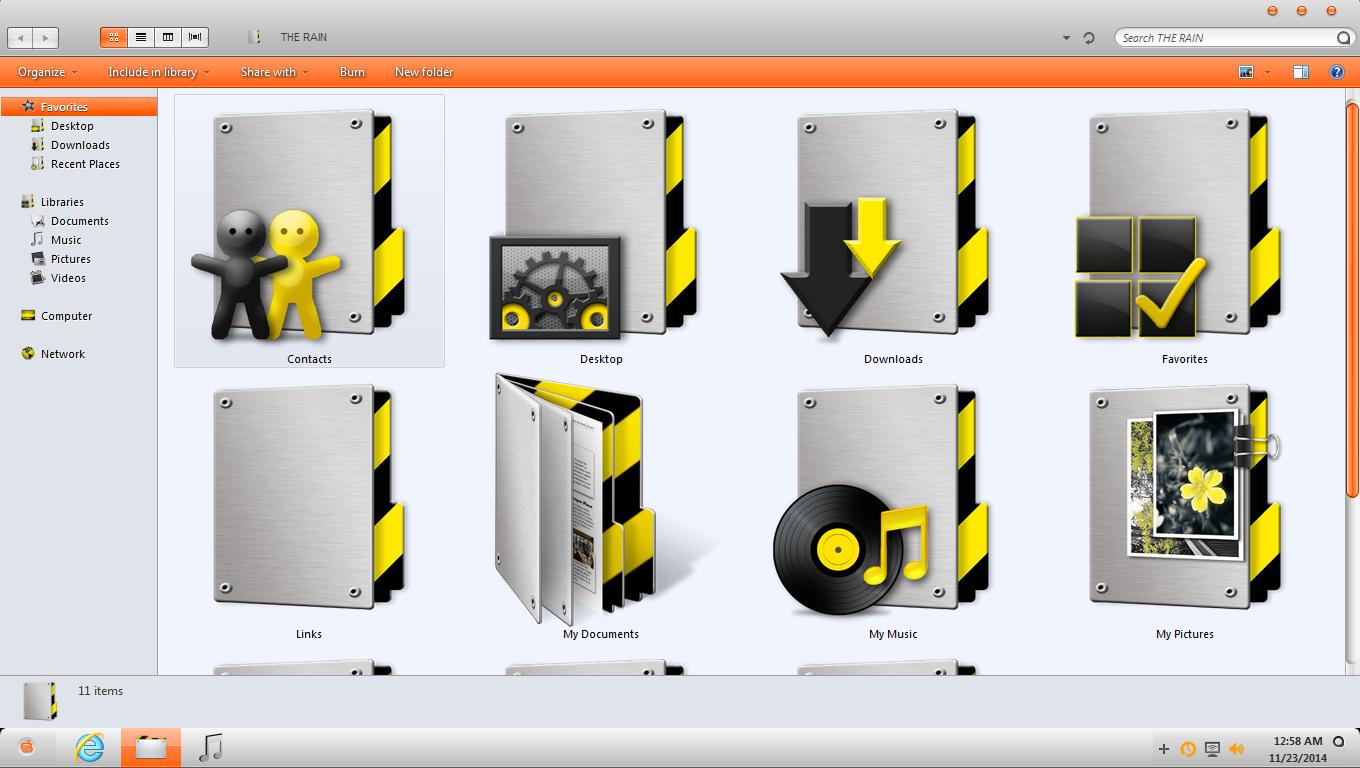This screenshot has width=1360, height=768.
Task: Click the Contacts folder name label
Action: tap(309, 359)
